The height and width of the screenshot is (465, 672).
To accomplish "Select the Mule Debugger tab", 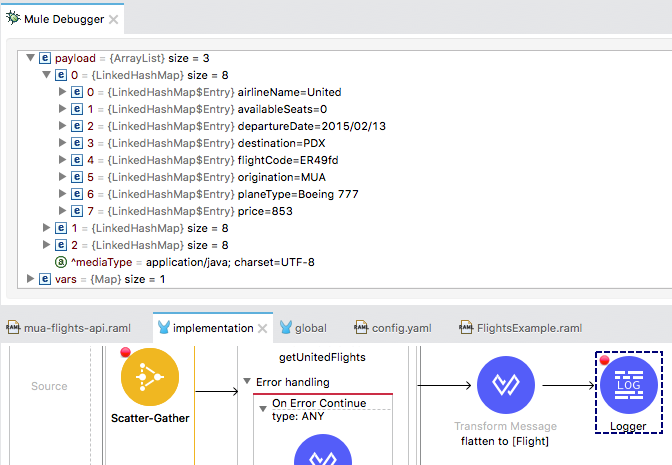I will 63,19.
